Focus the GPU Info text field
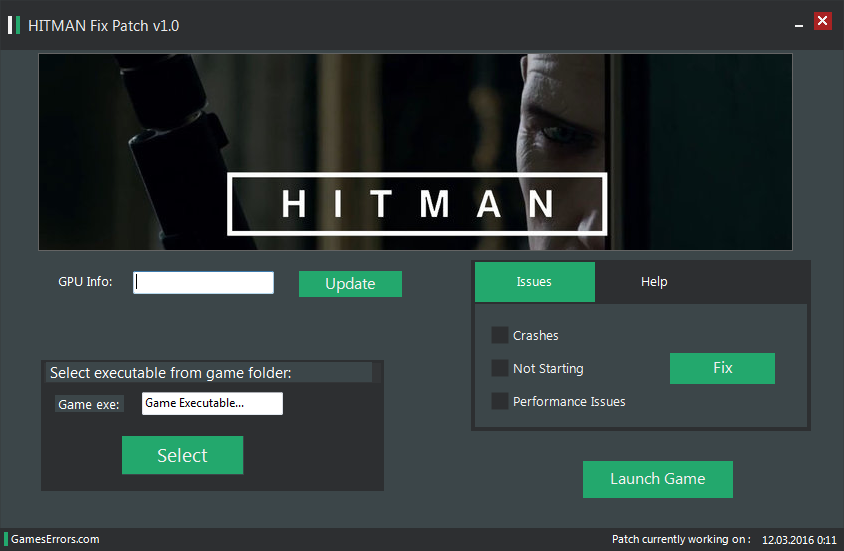 pyautogui.click(x=203, y=282)
